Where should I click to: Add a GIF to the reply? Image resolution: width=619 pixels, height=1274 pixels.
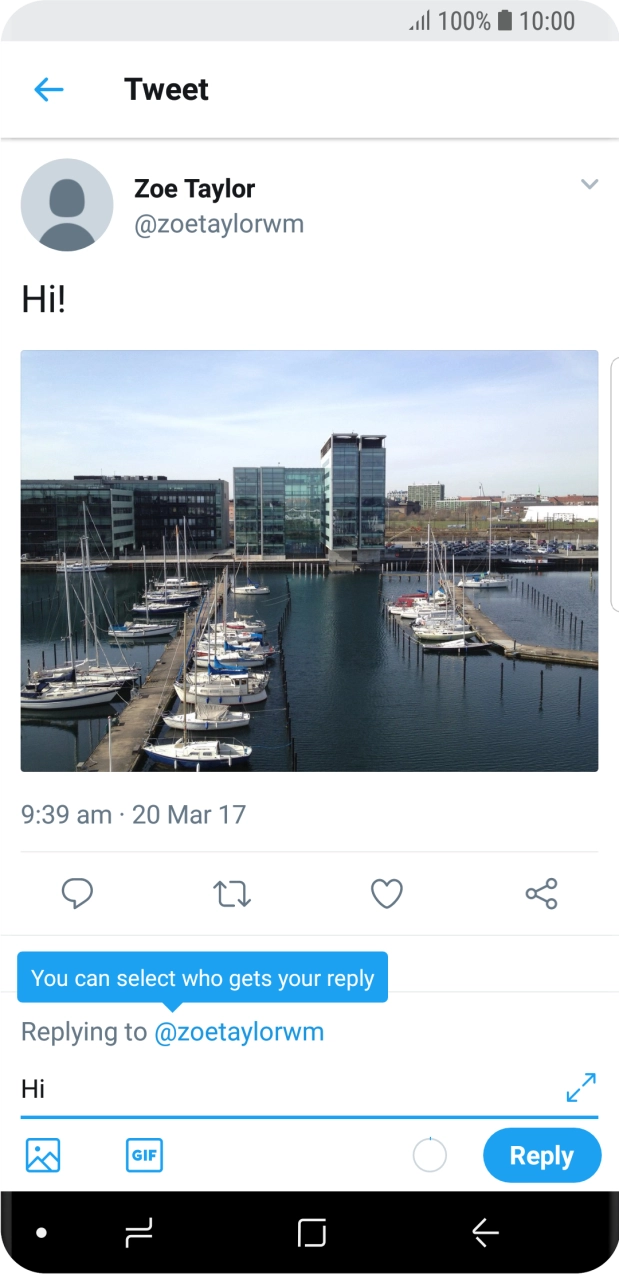point(144,1155)
